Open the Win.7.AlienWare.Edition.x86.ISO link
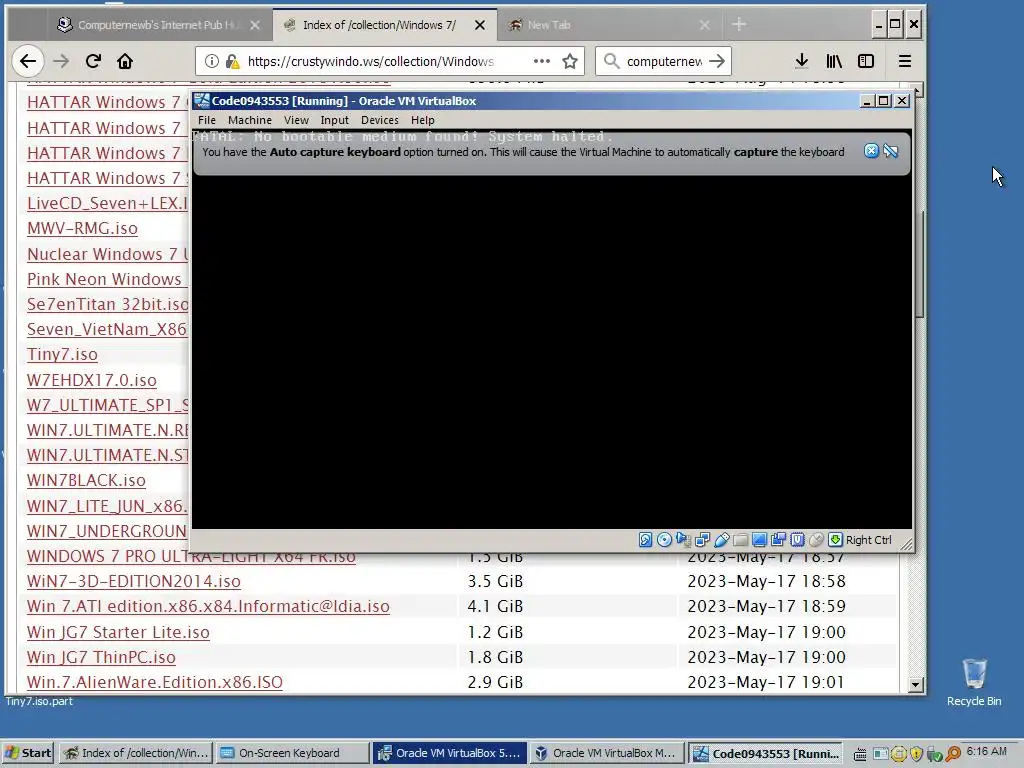1024x768 pixels. click(x=155, y=682)
